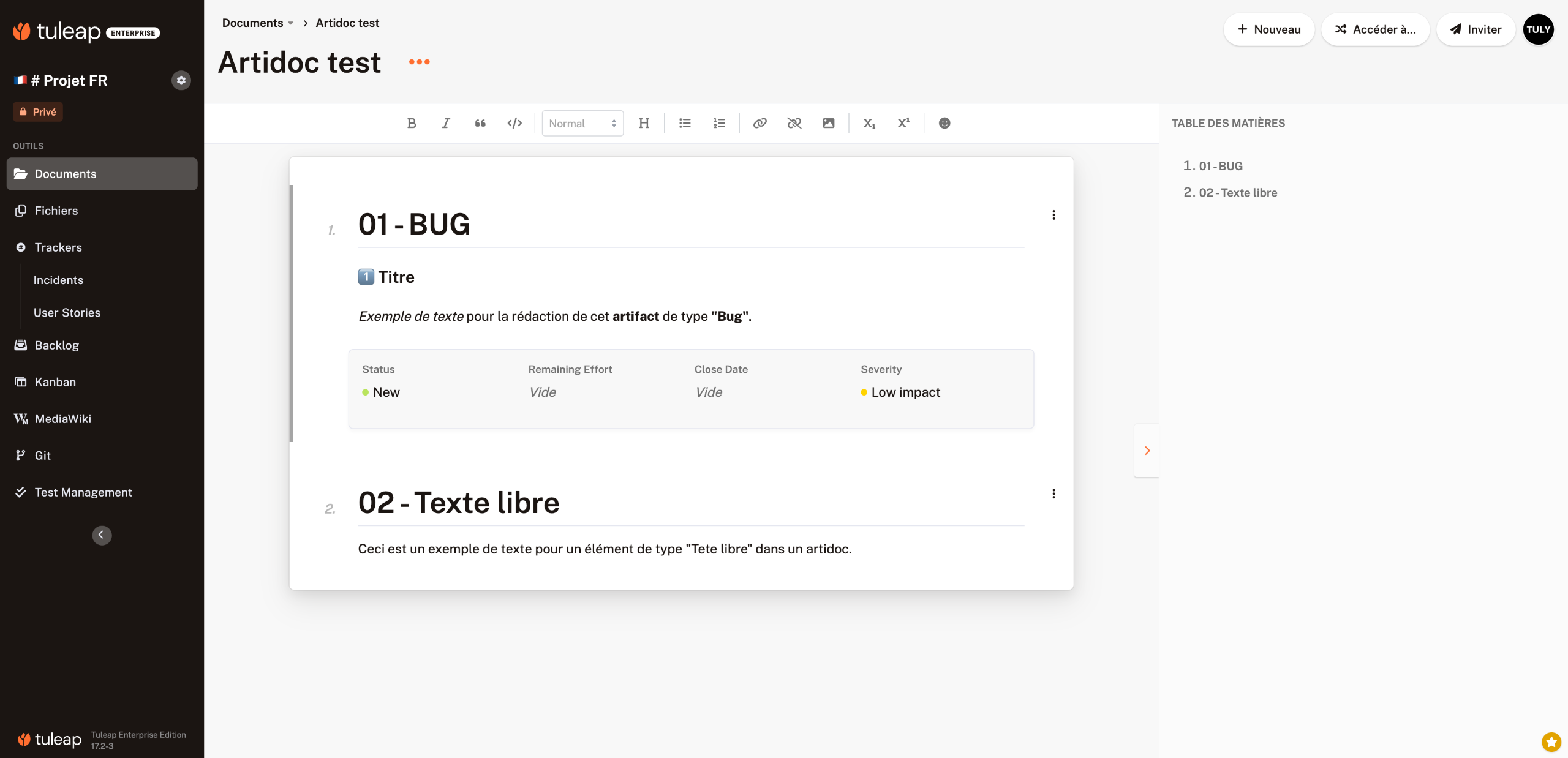Toggle subscript formatting
The width and height of the screenshot is (1568, 758).
pyautogui.click(x=869, y=123)
